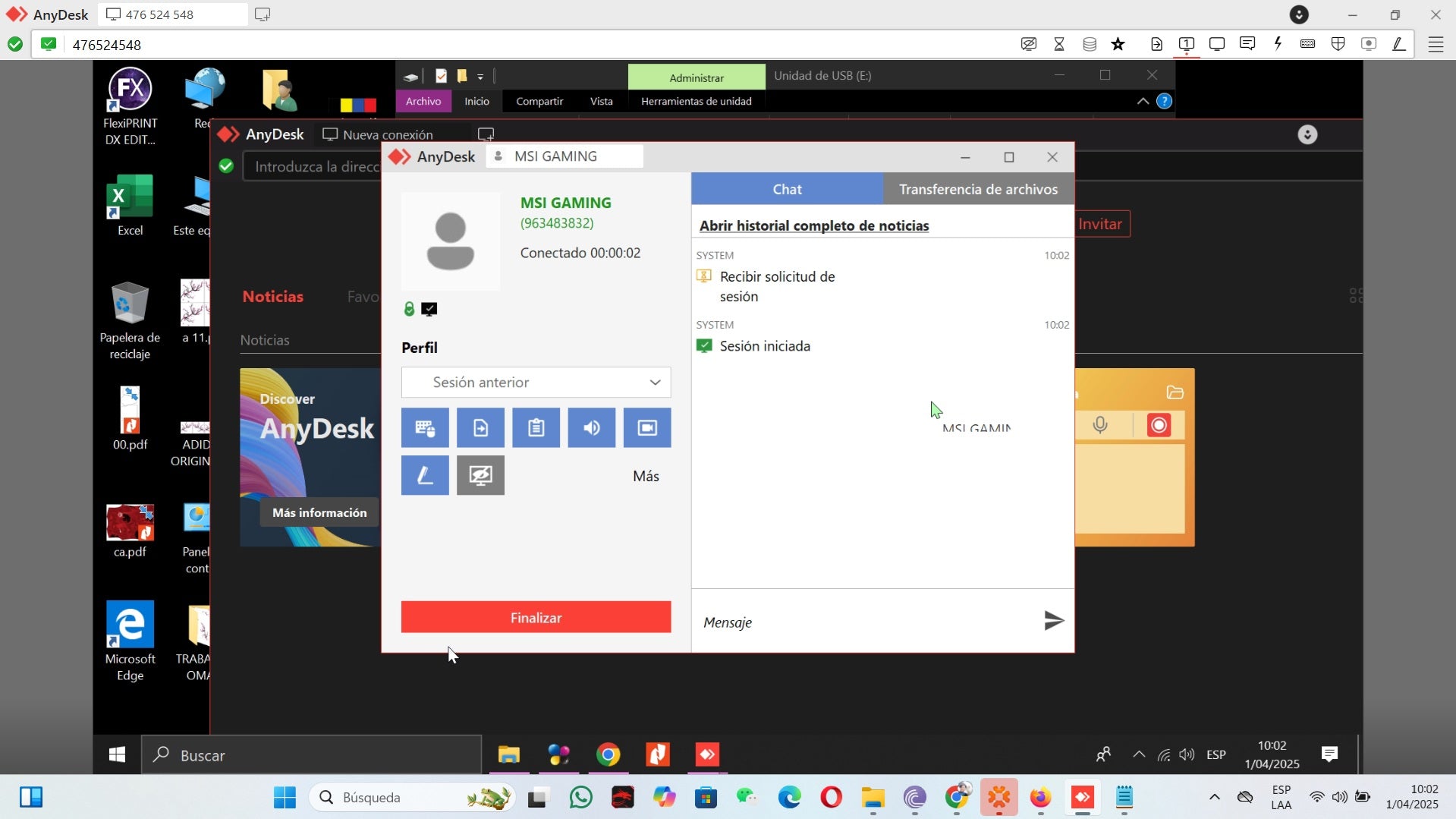Click the Mensaje chat input field
The width and height of the screenshot is (1456, 819).
(x=865, y=622)
